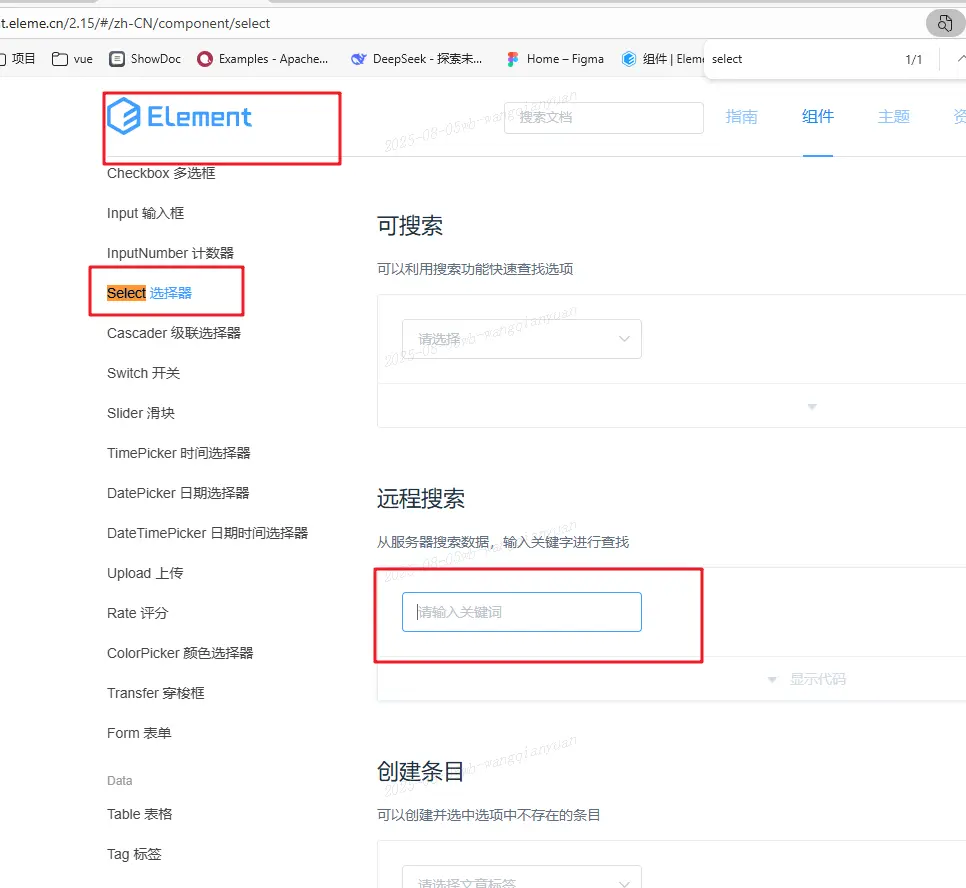Open the 组件 nav tab

(x=818, y=116)
